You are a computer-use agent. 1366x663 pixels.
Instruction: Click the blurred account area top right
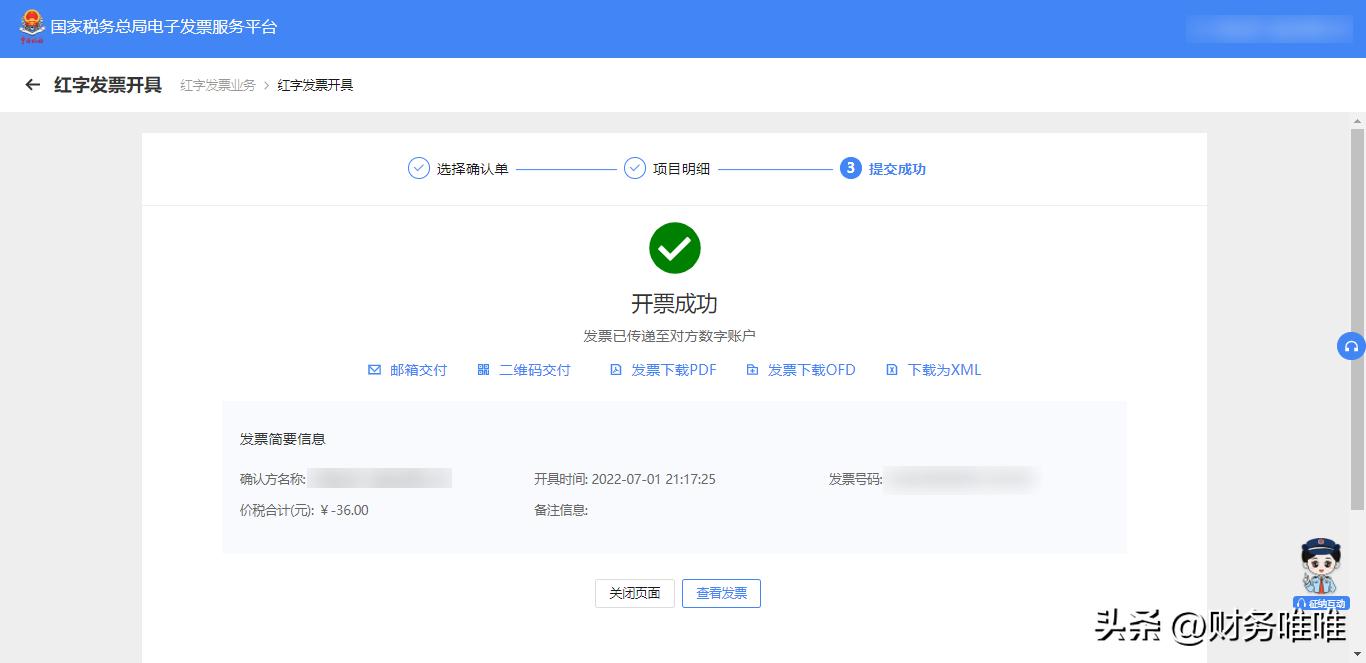click(x=1268, y=27)
